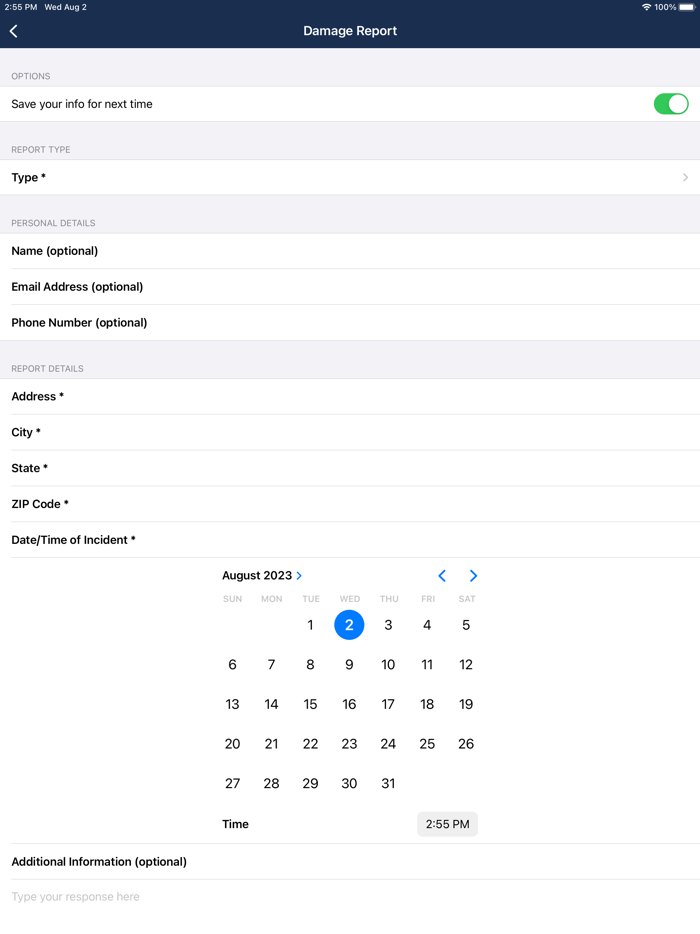Tap the Email Address (optional) field

click(x=350, y=287)
